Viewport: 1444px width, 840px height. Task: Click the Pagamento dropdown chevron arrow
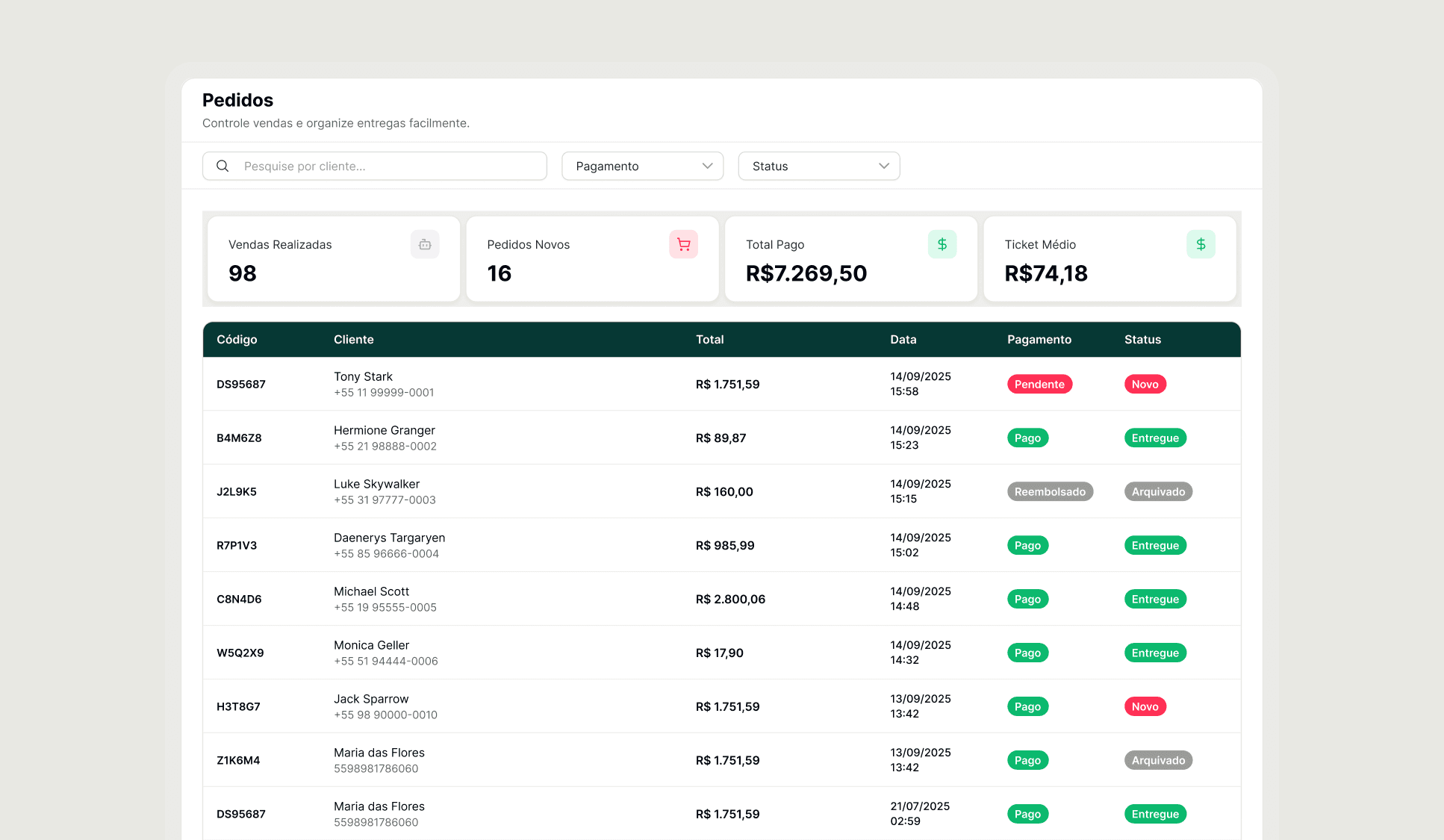[707, 166]
